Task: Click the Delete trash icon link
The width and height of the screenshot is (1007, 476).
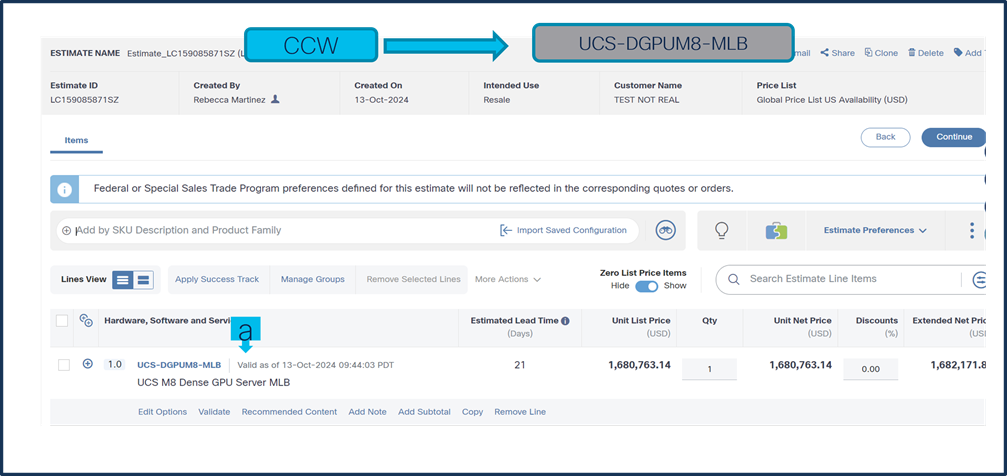Action: pos(925,53)
